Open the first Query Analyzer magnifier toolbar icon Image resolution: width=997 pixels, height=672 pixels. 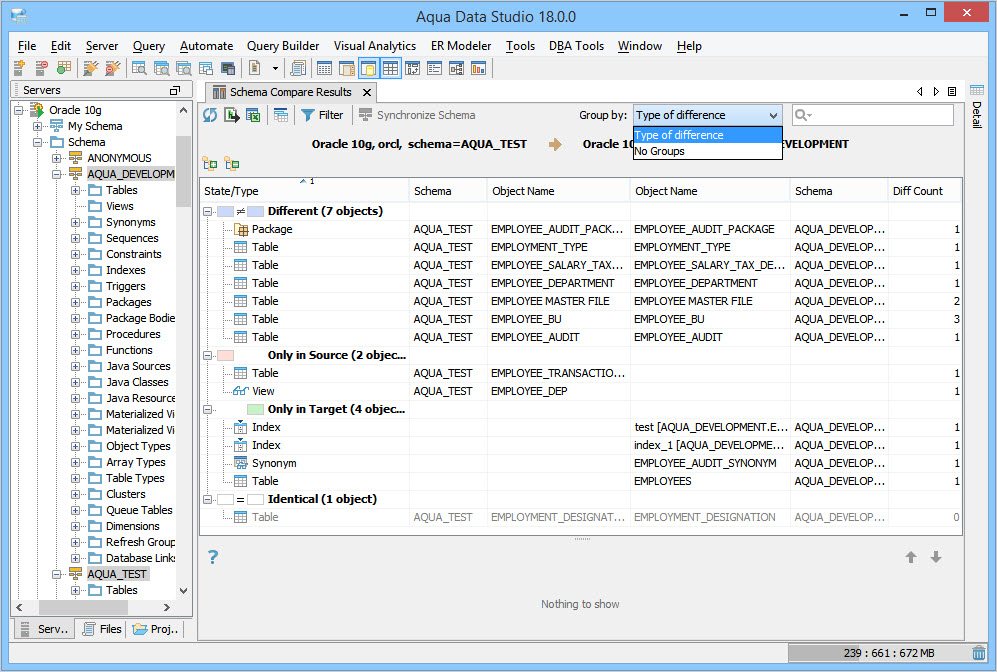[x=139, y=67]
